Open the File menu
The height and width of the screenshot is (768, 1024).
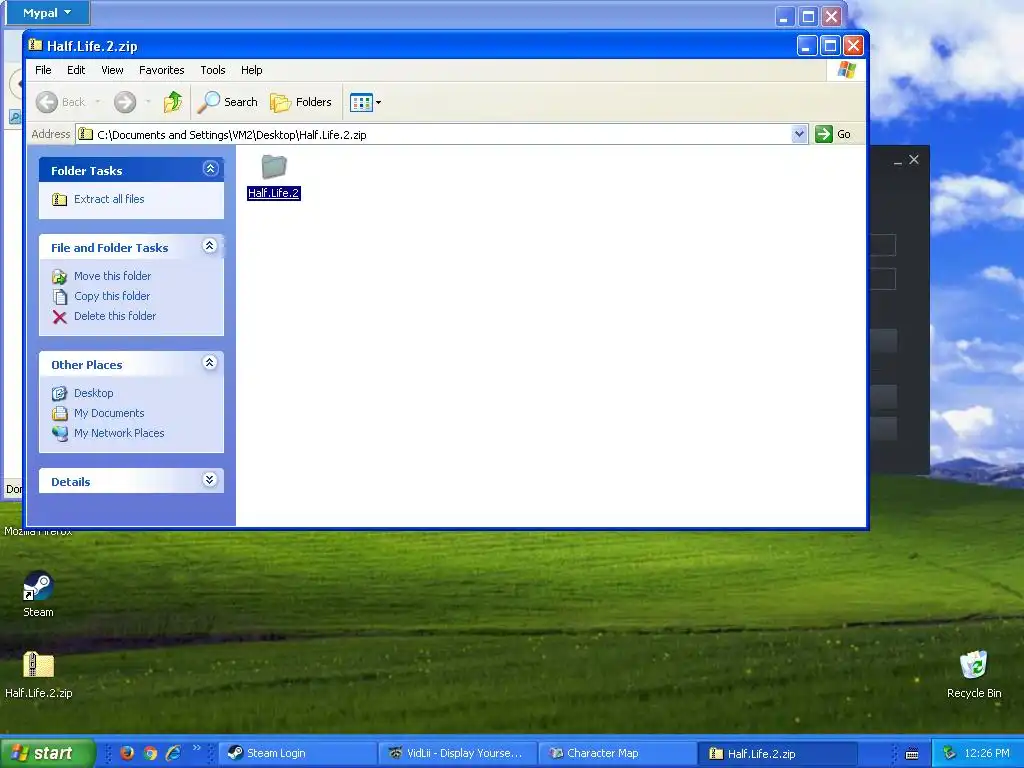pos(43,70)
